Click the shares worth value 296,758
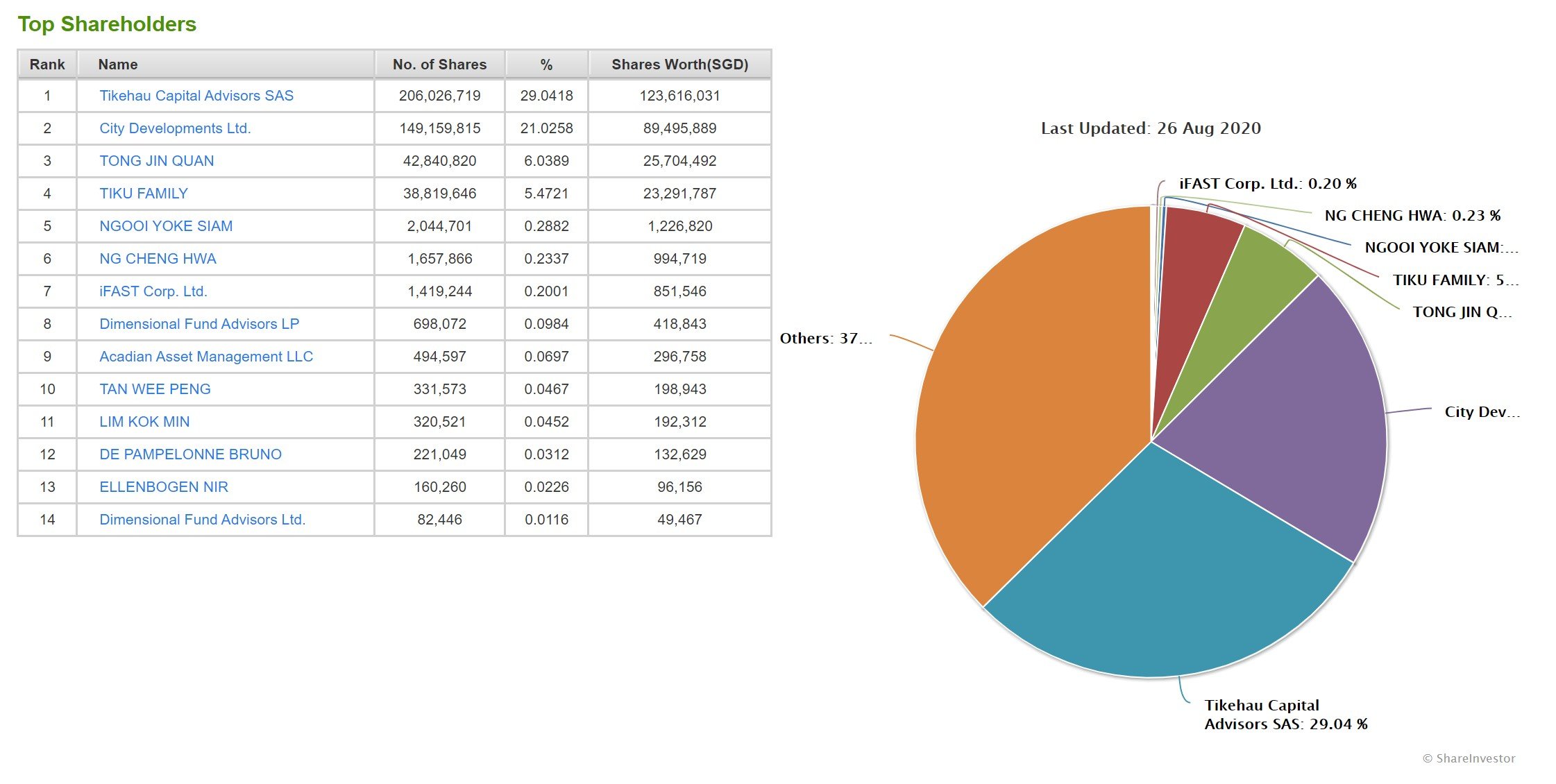This screenshot has width=1556, height=784. pos(680,357)
